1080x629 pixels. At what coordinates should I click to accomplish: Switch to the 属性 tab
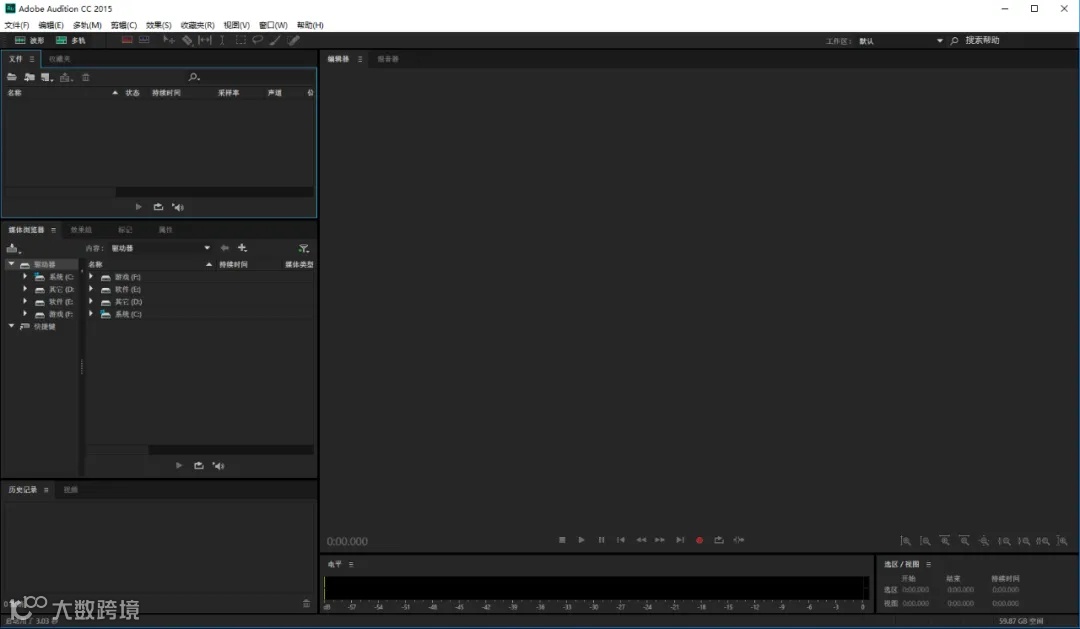tap(165, 230)
